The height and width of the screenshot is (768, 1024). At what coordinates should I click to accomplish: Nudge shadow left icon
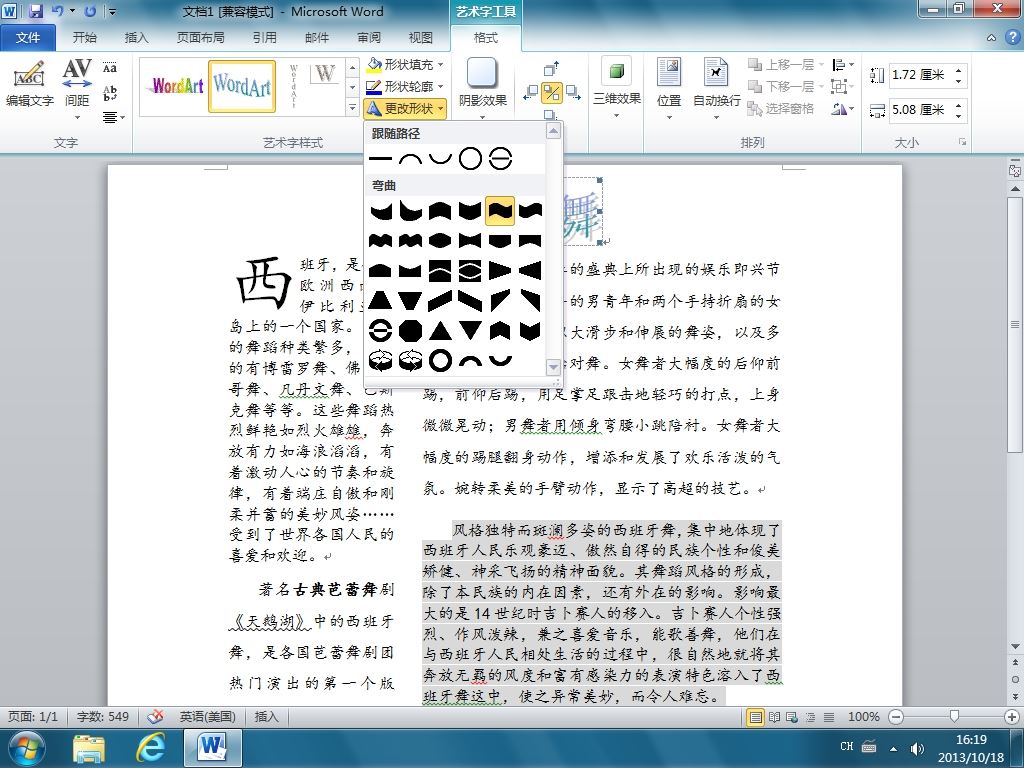coord(531,93)
